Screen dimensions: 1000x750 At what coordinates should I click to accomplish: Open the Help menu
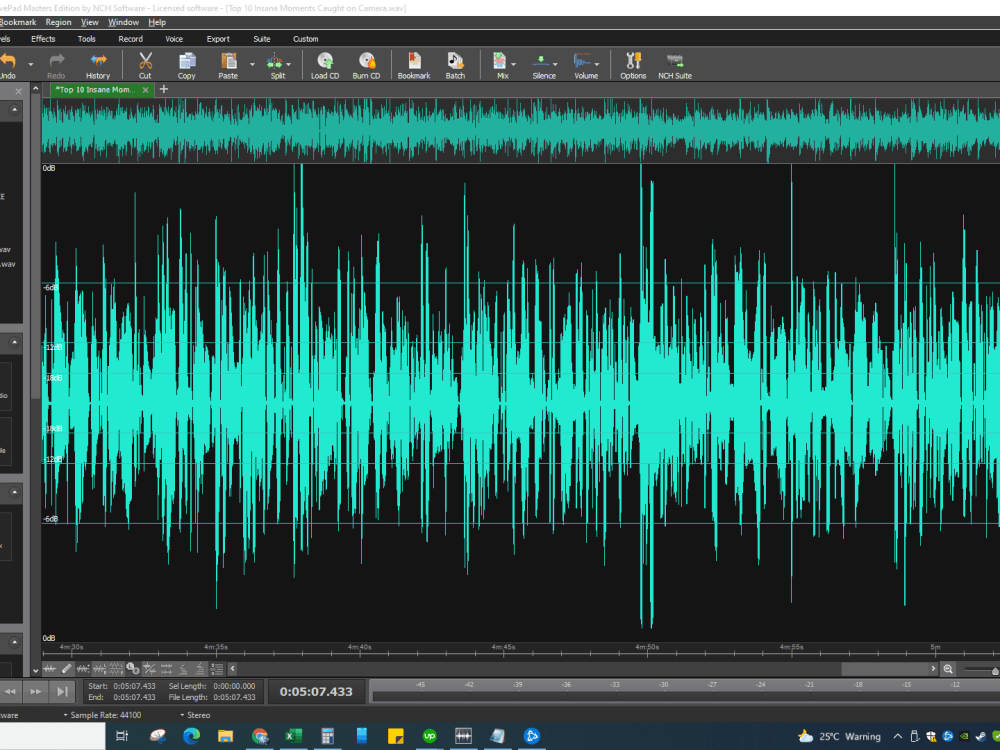tap(157, 22)
